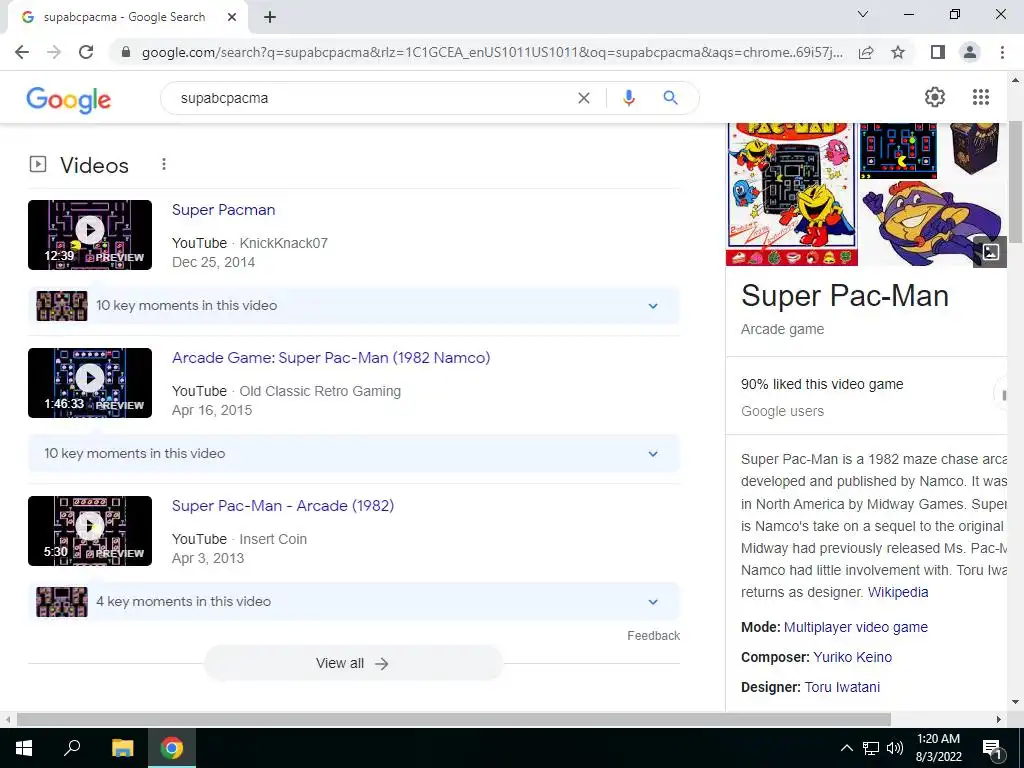Click Multiplayer video game link
Screen dimensions: 1024x768
tap(856, 627)
